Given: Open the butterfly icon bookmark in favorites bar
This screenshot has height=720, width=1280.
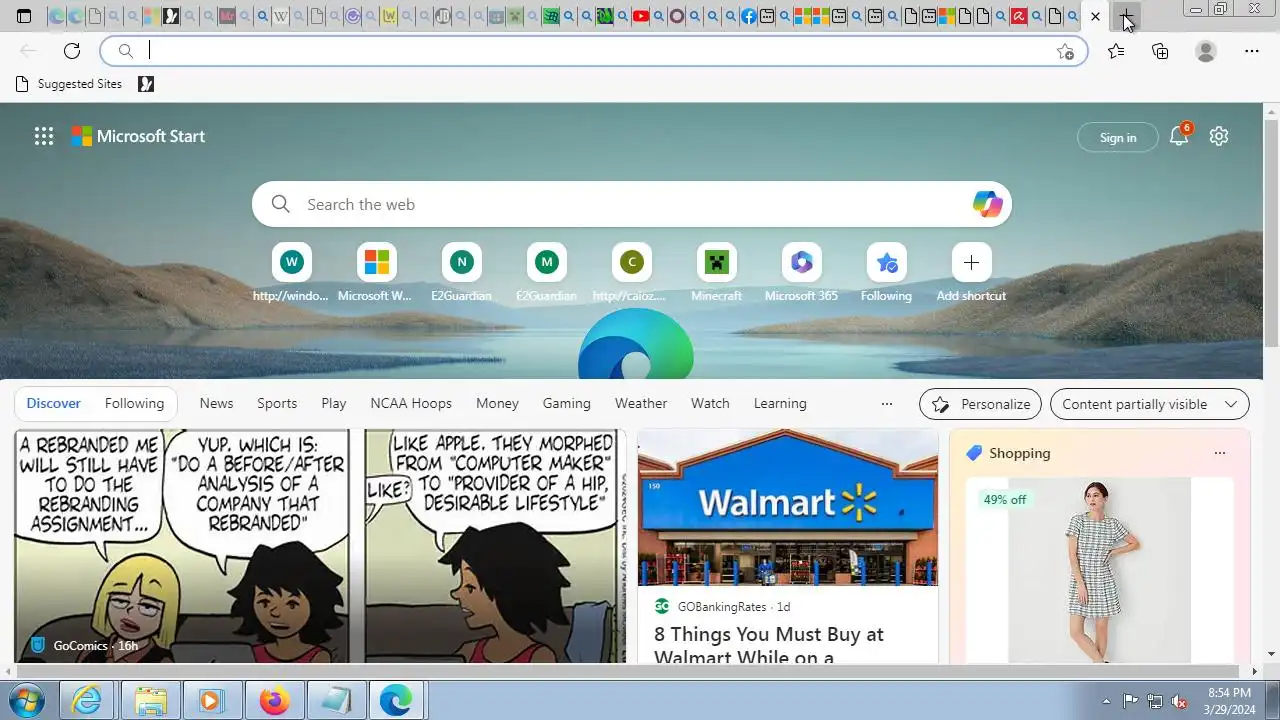Looking at the screenshot, I should (146, 84).
